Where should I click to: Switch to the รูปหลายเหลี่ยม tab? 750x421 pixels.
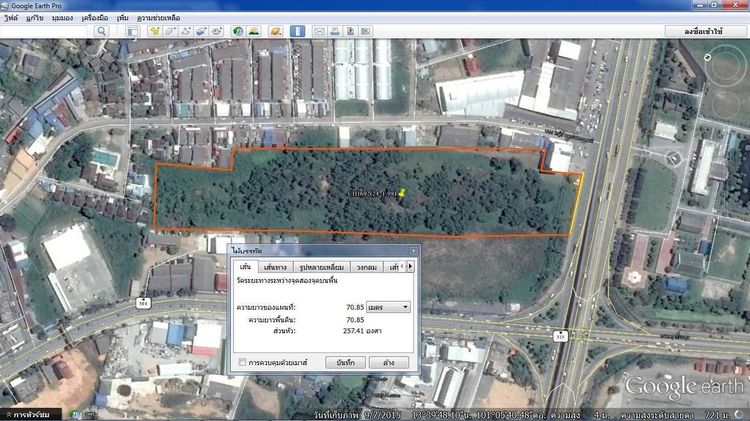321,267
